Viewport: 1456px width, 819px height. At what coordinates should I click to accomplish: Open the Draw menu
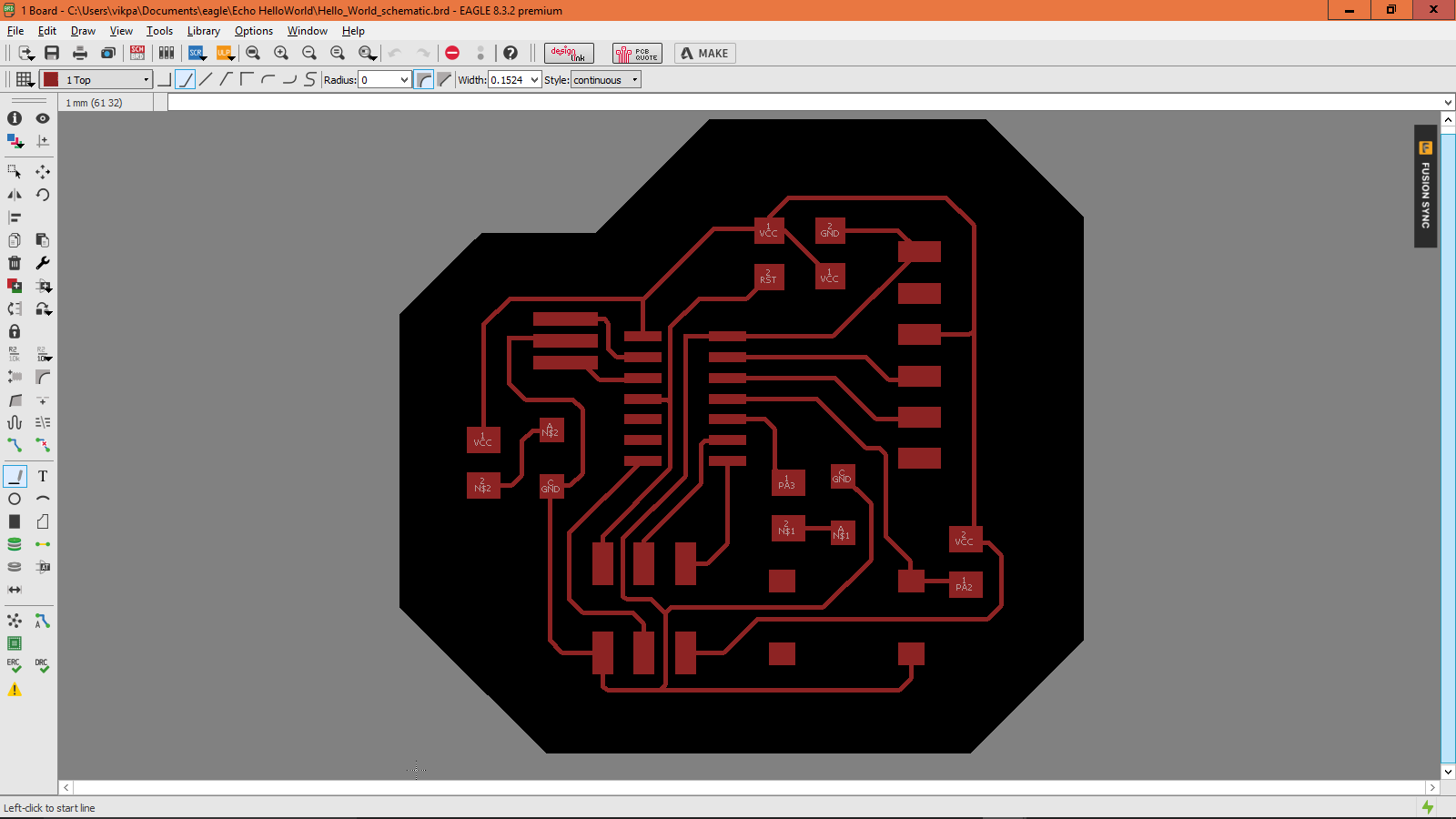83,31
